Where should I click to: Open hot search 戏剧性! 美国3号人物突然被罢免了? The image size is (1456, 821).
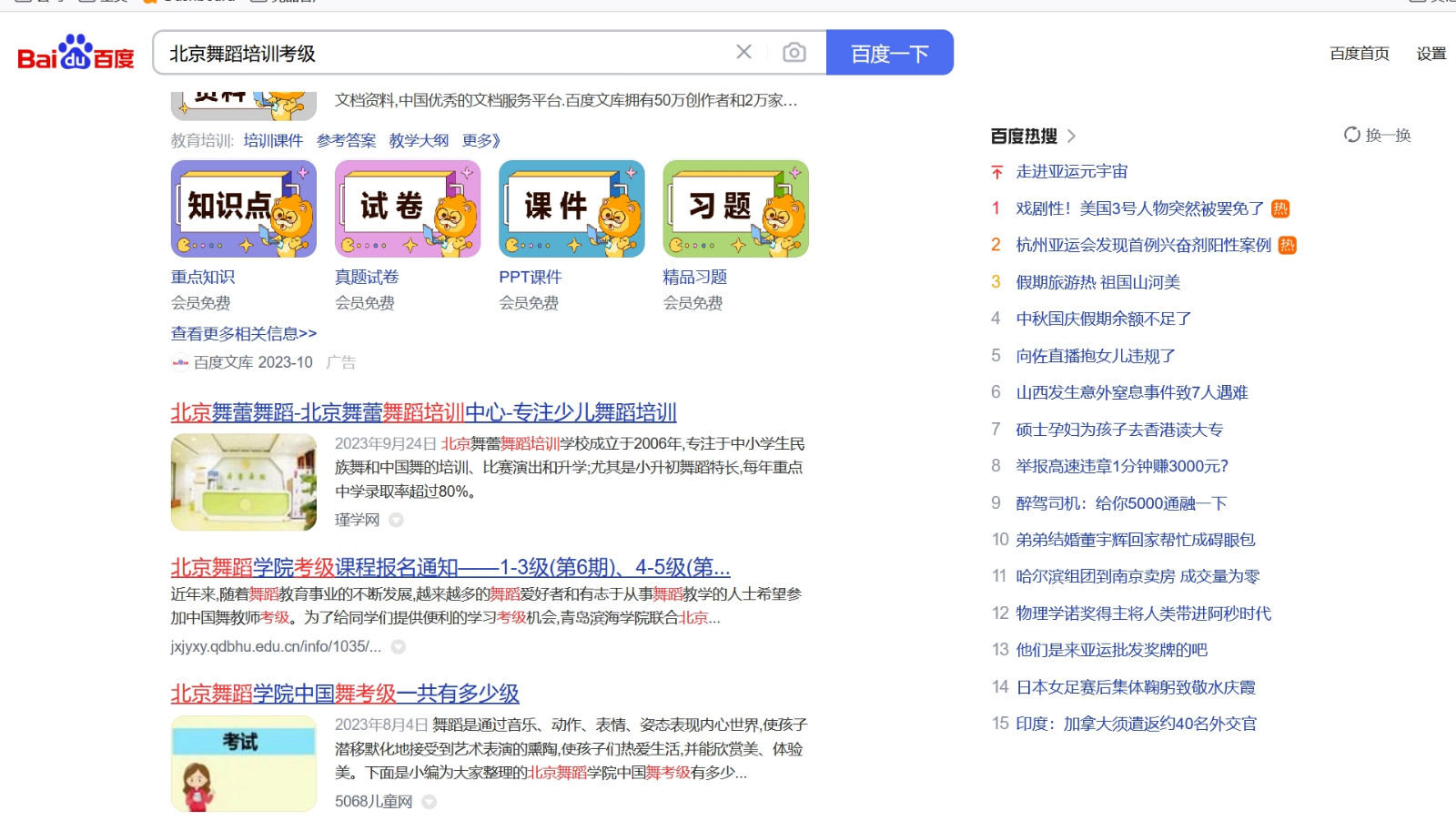click(x=1139, y=208)
